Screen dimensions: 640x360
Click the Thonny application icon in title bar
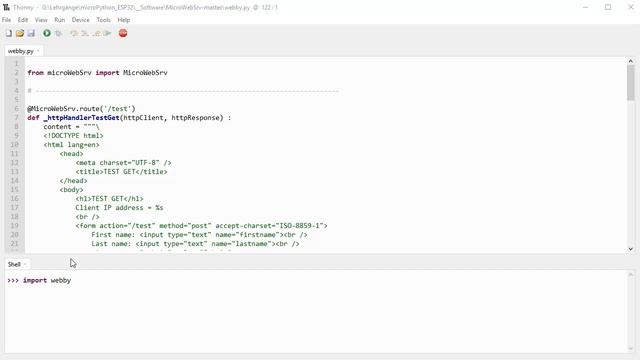(x=6, y=7)
